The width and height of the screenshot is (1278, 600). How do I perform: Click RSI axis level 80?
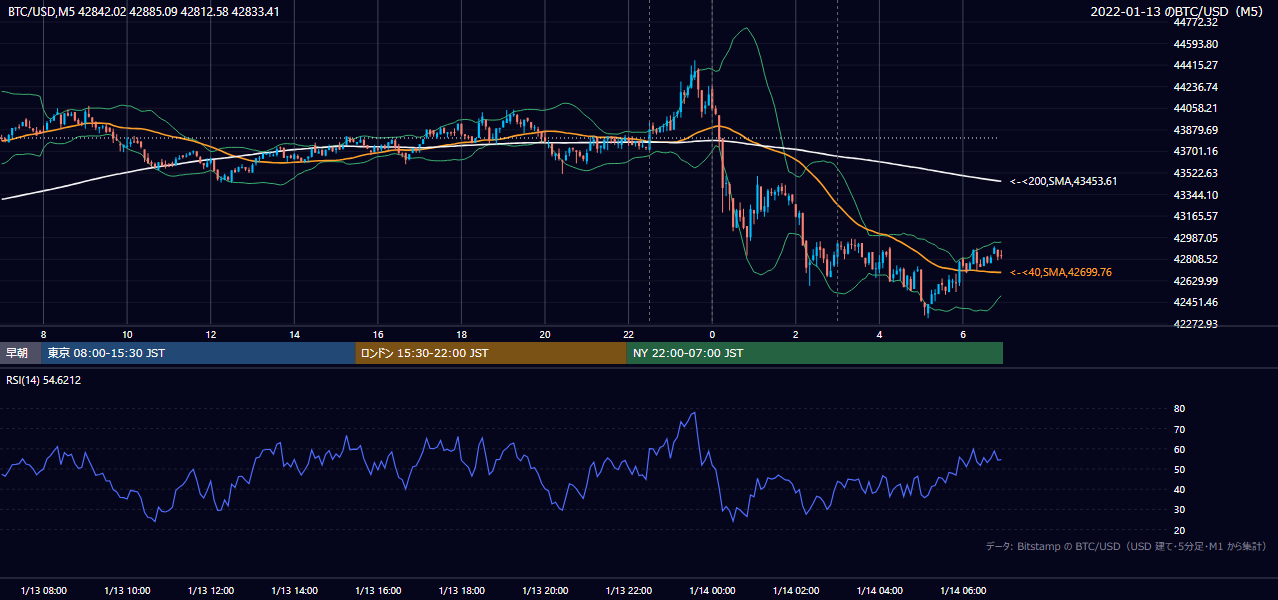(1179, 409)
